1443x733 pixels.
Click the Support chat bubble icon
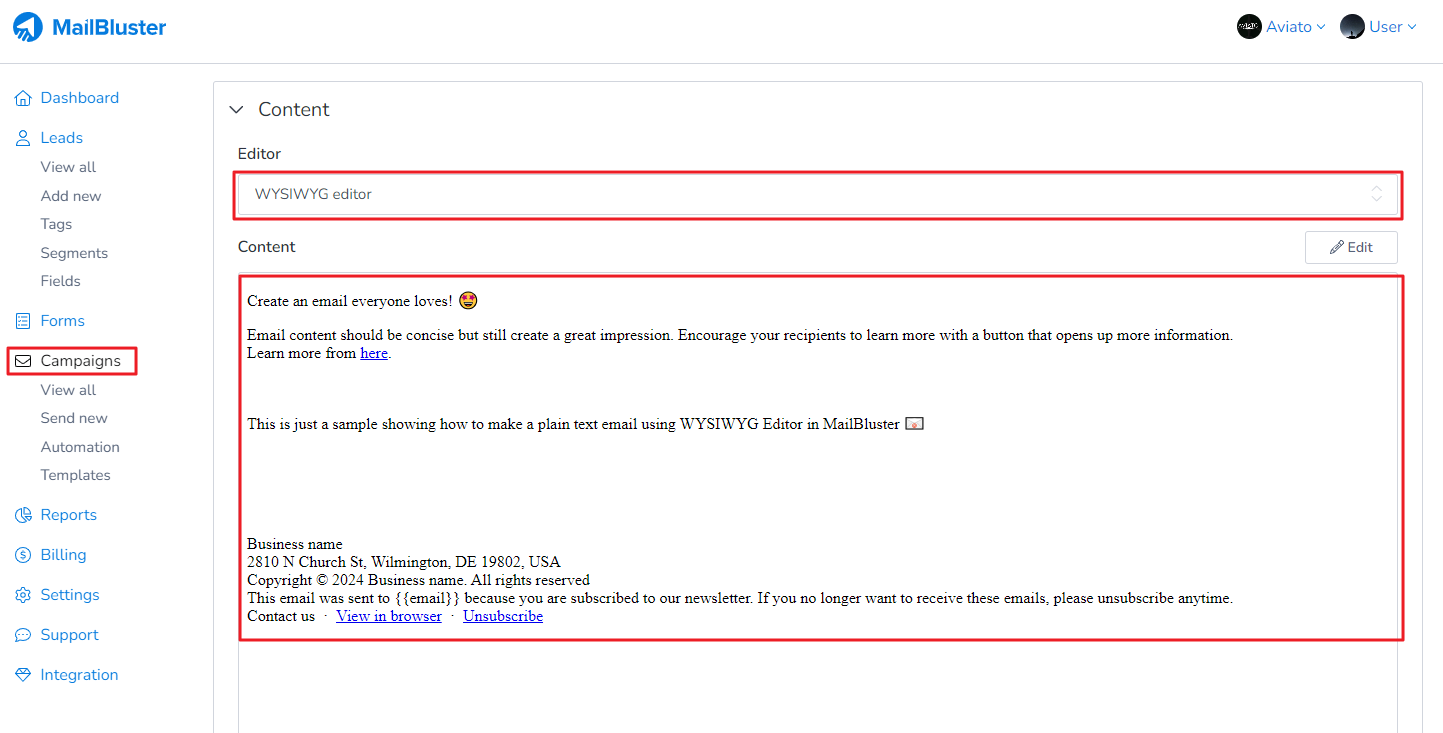(x=23, y=635)
